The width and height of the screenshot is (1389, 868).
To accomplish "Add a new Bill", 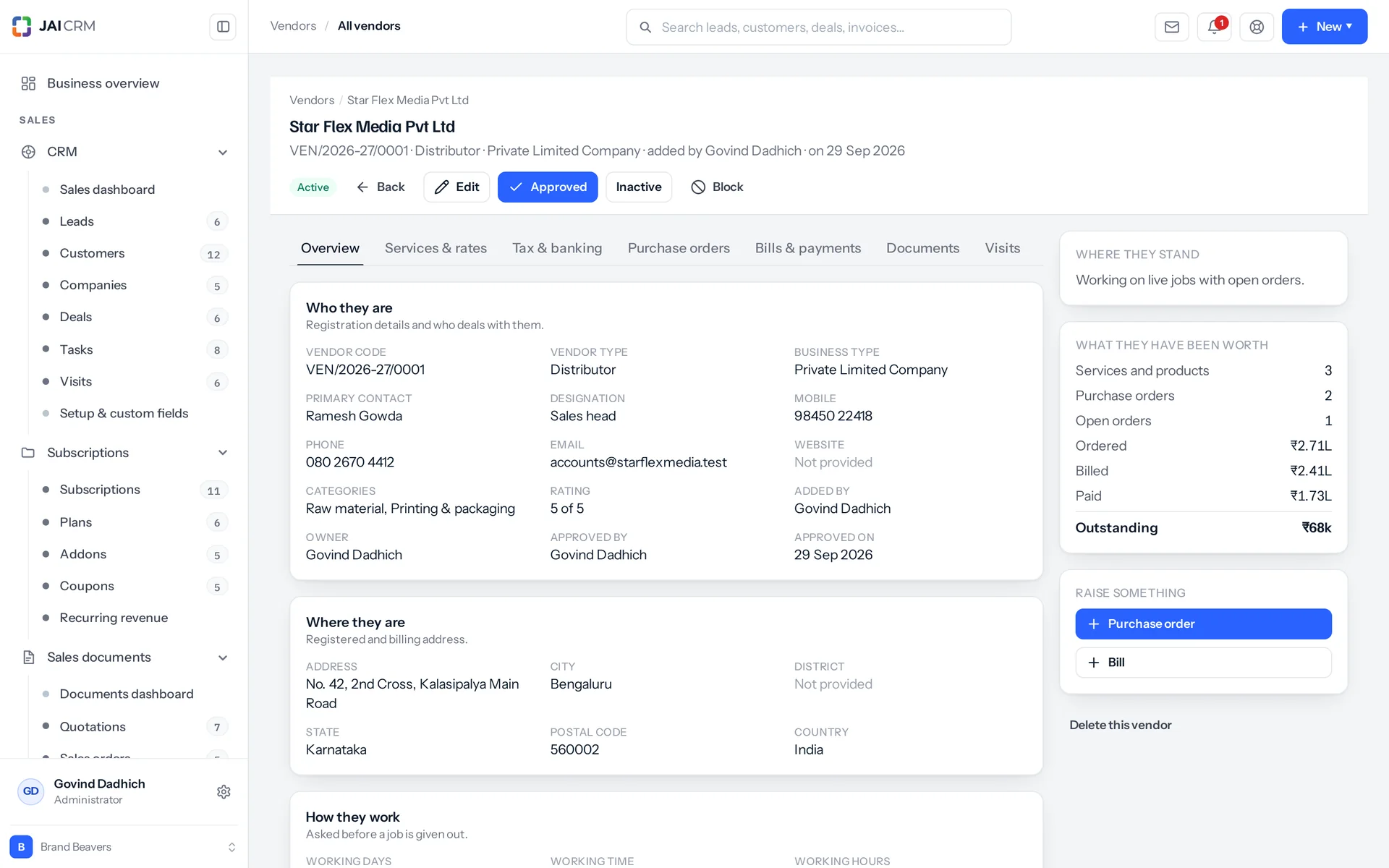I will pyautogui.click(x=1203, y=663).
